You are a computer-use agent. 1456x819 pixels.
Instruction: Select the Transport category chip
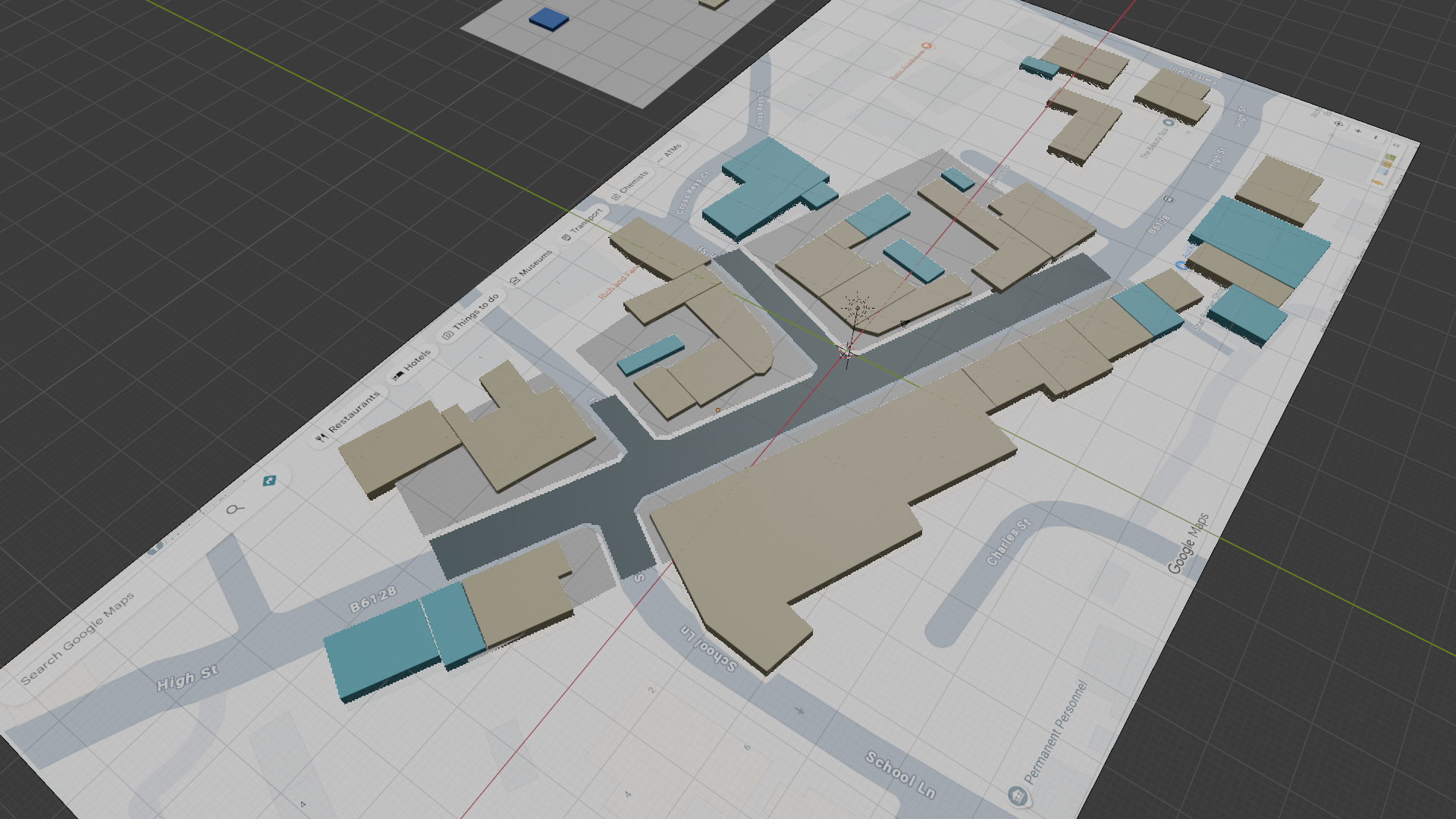[x=582, y=225]
